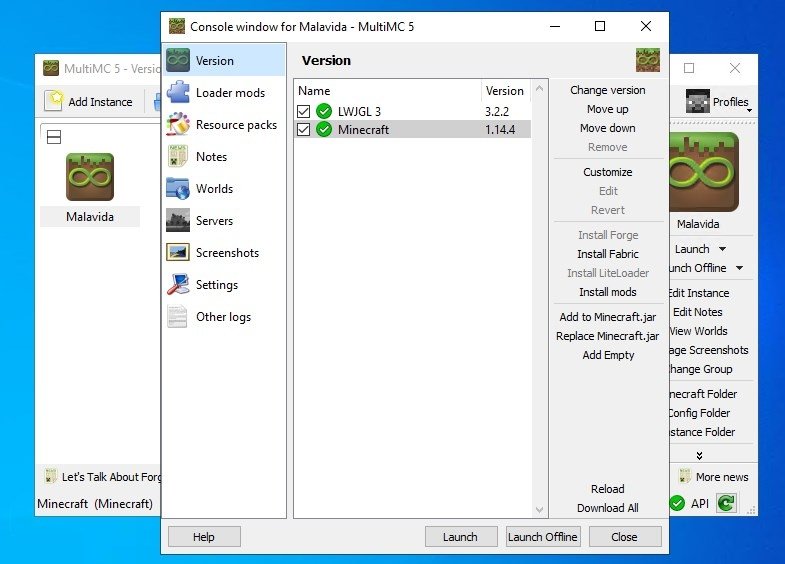Click Install Fabric
This screenshot has width=785, height=564.
click(608, 254)
